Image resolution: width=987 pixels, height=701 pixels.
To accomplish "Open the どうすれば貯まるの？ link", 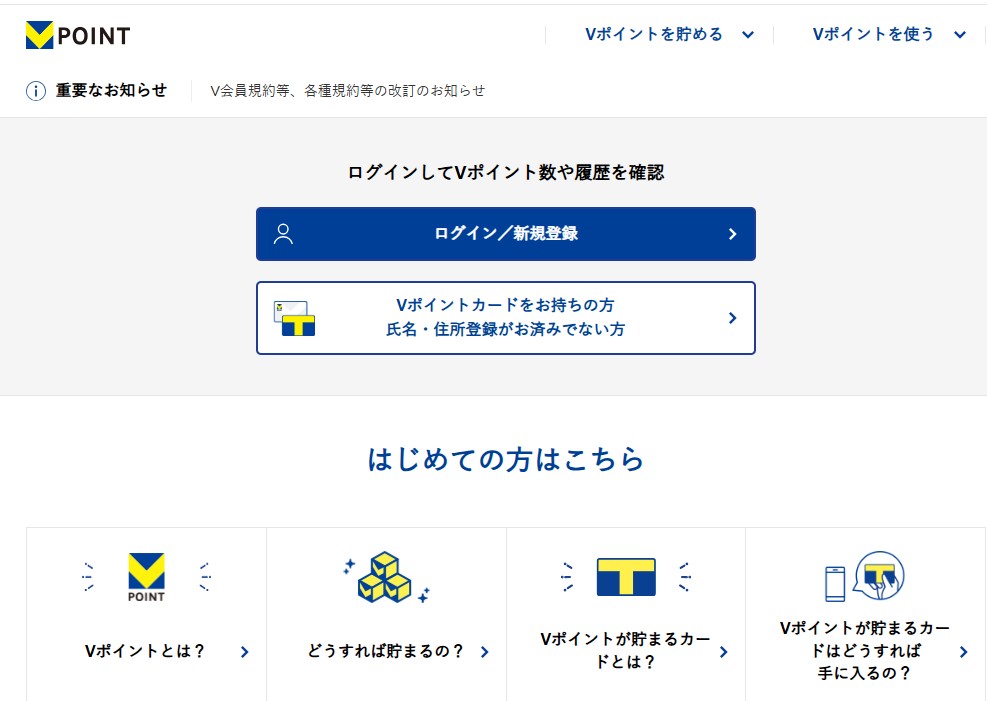I will [386, 651].
